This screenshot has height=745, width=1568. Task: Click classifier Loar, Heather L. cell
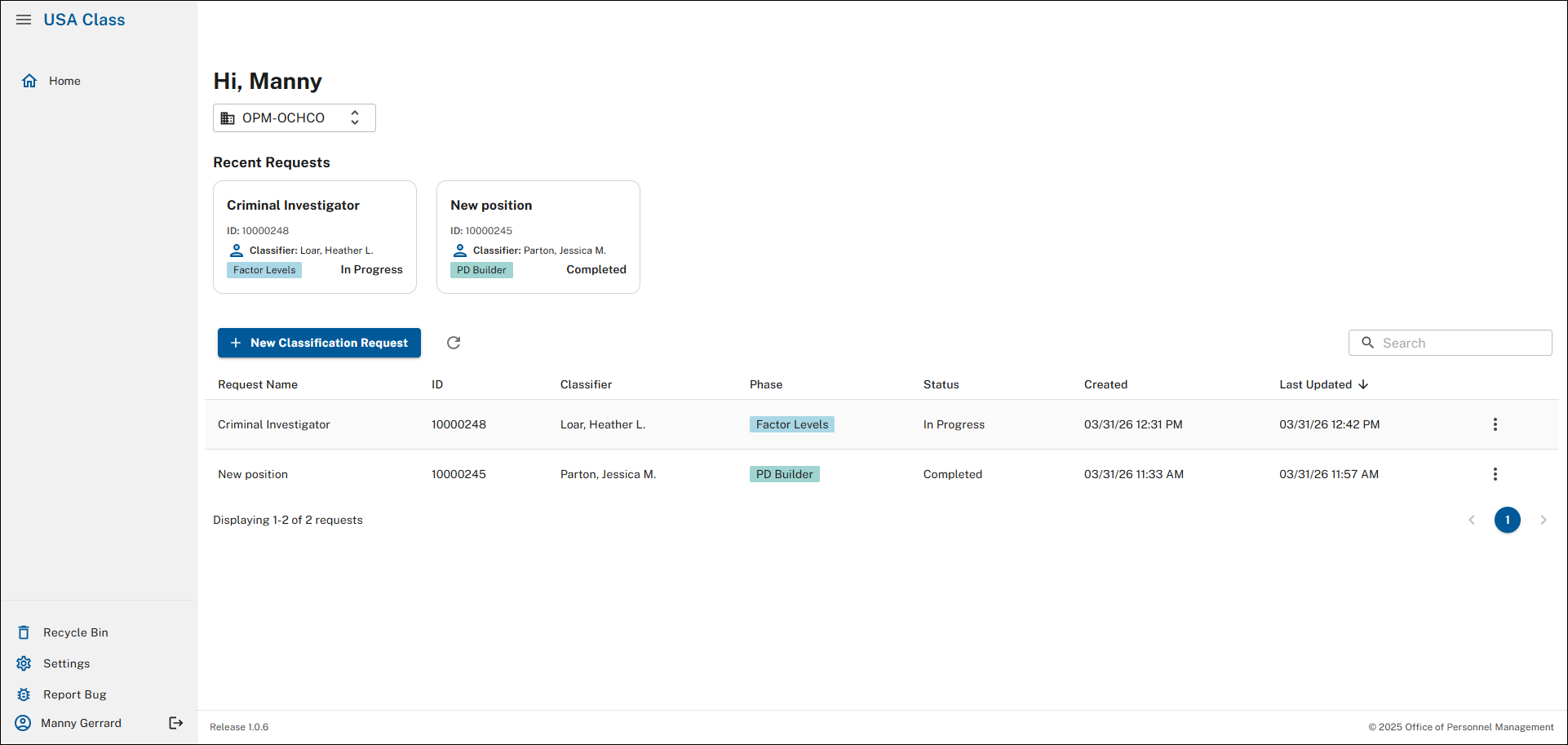(x=603, y=424)
